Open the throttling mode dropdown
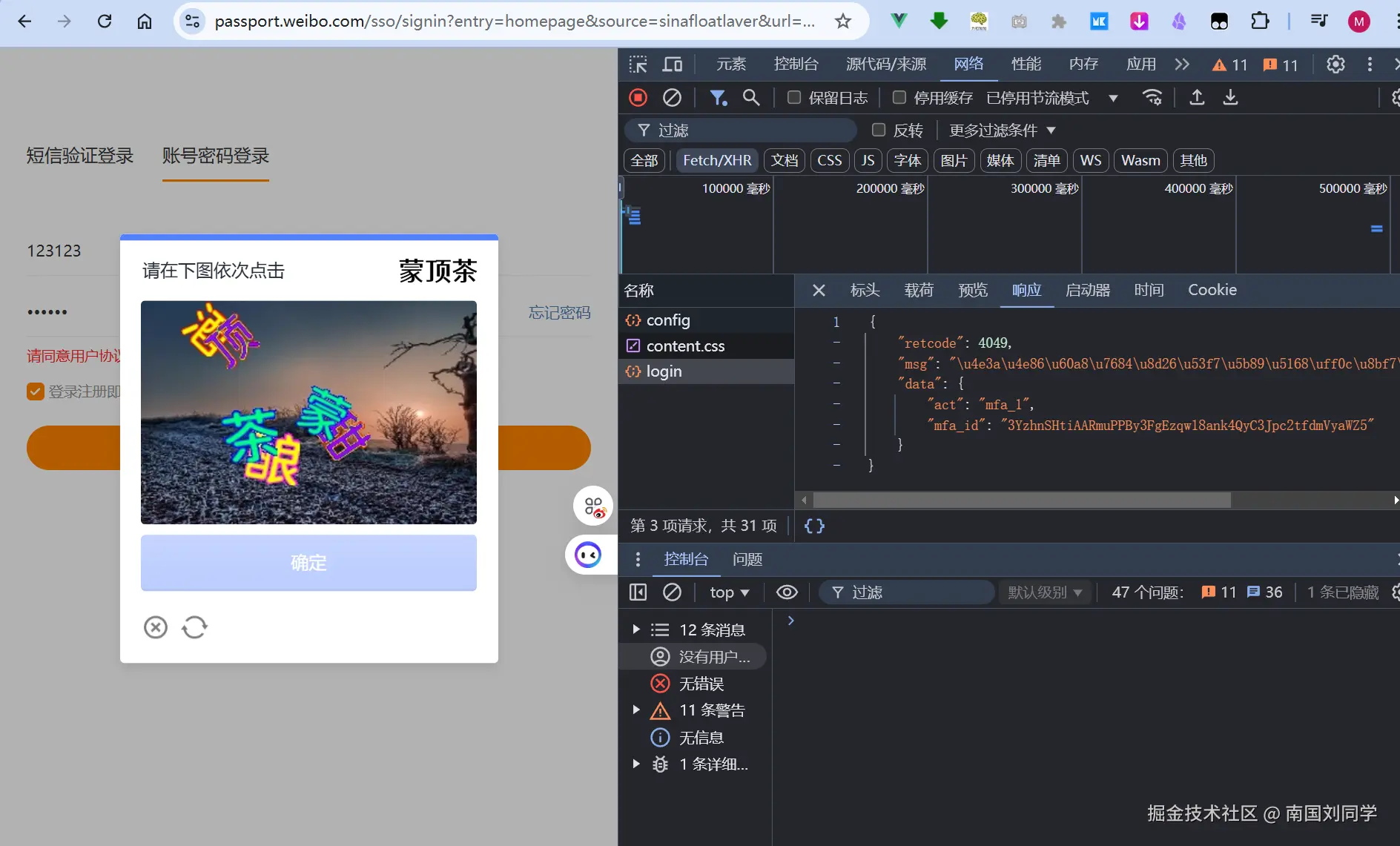The image size is (1400, 846). click(x=1052, y=98)
